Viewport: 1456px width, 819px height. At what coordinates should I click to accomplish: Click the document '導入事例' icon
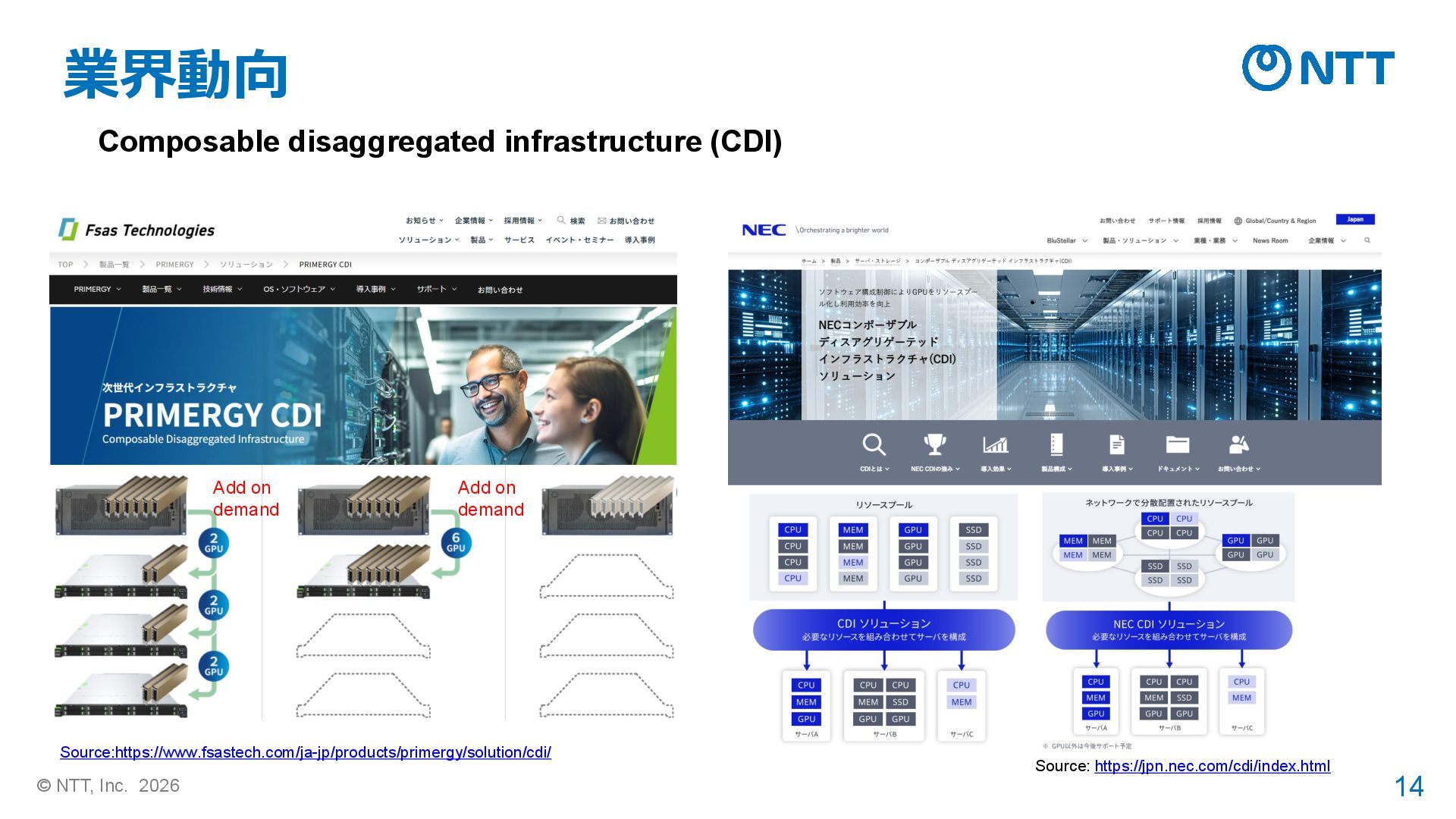(x=1116, y=444)
